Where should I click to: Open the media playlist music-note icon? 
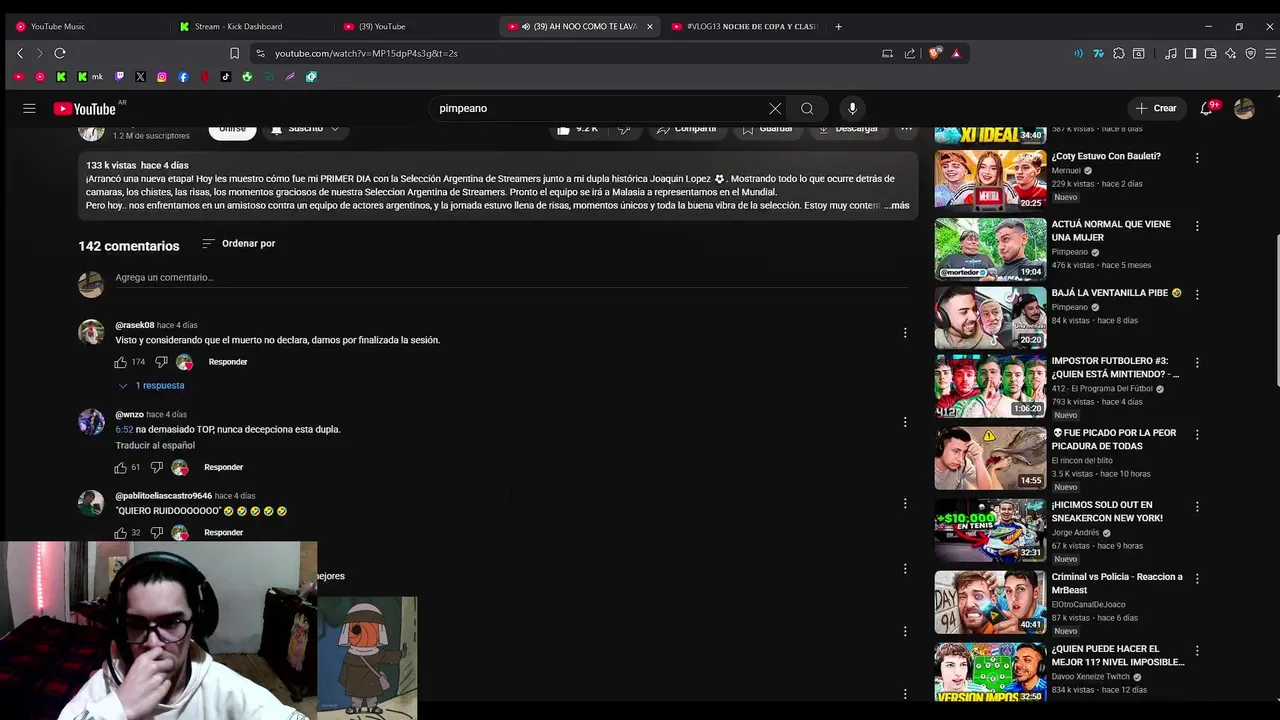1171,53
